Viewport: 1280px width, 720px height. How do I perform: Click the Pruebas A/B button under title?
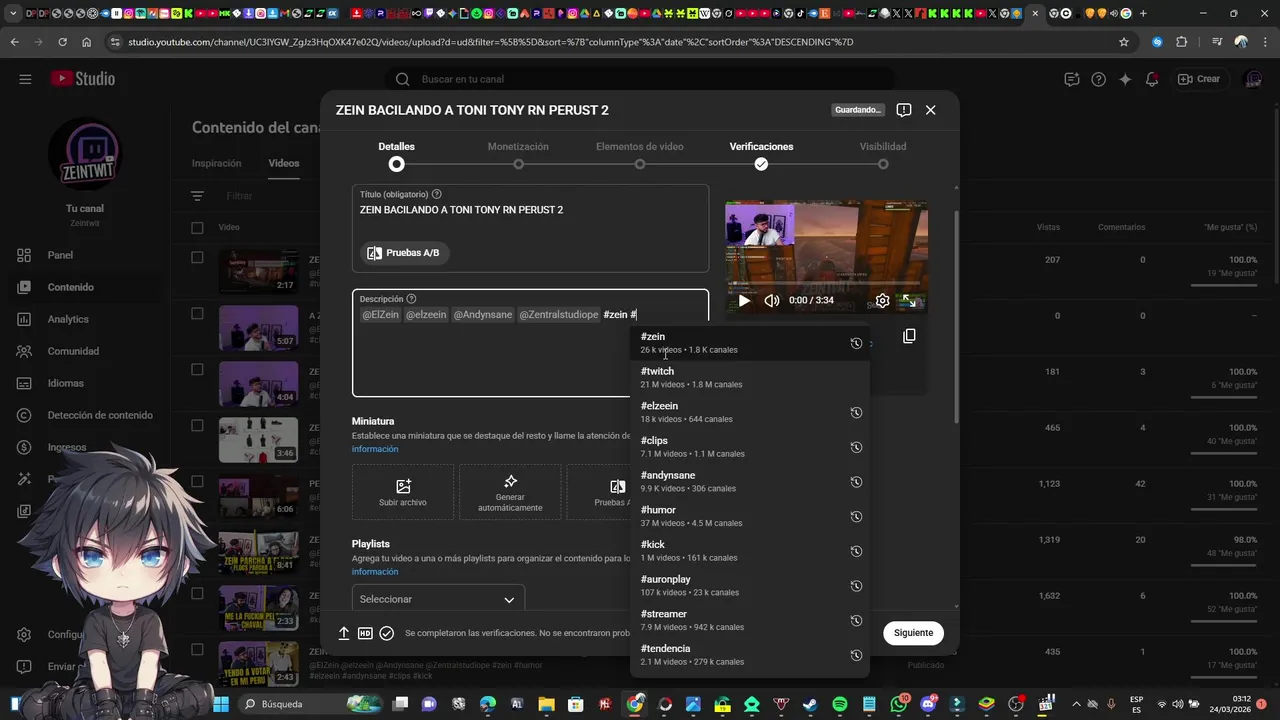click(404, 253)
